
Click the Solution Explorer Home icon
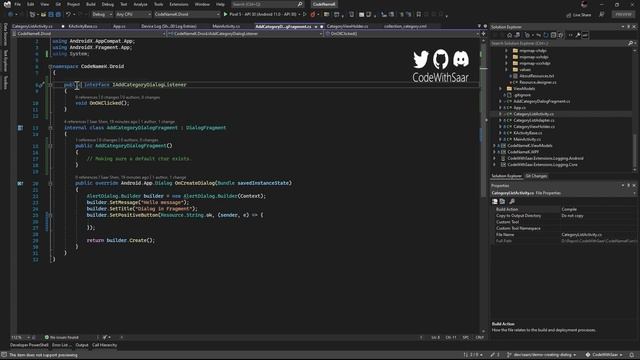tap(509, 35)
